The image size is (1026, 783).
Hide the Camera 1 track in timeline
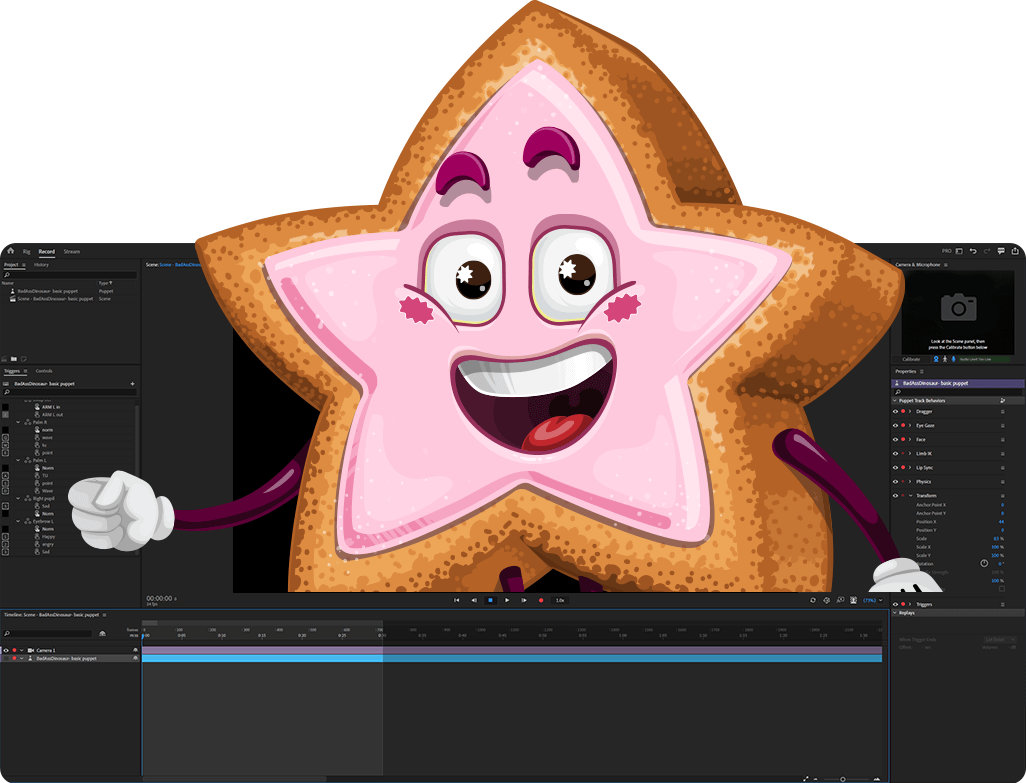coord(6,650)
